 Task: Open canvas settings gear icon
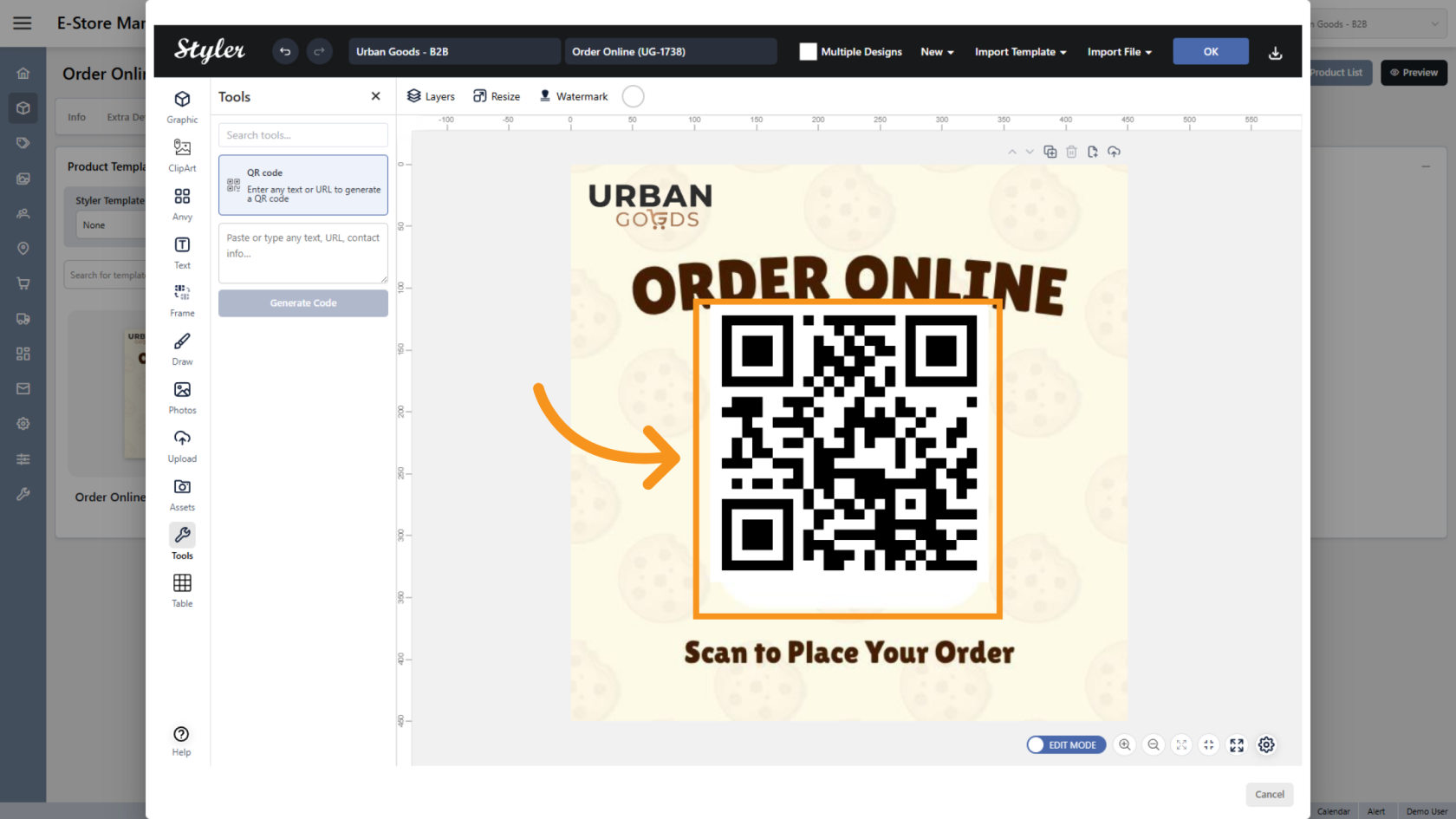(1266, 744)
